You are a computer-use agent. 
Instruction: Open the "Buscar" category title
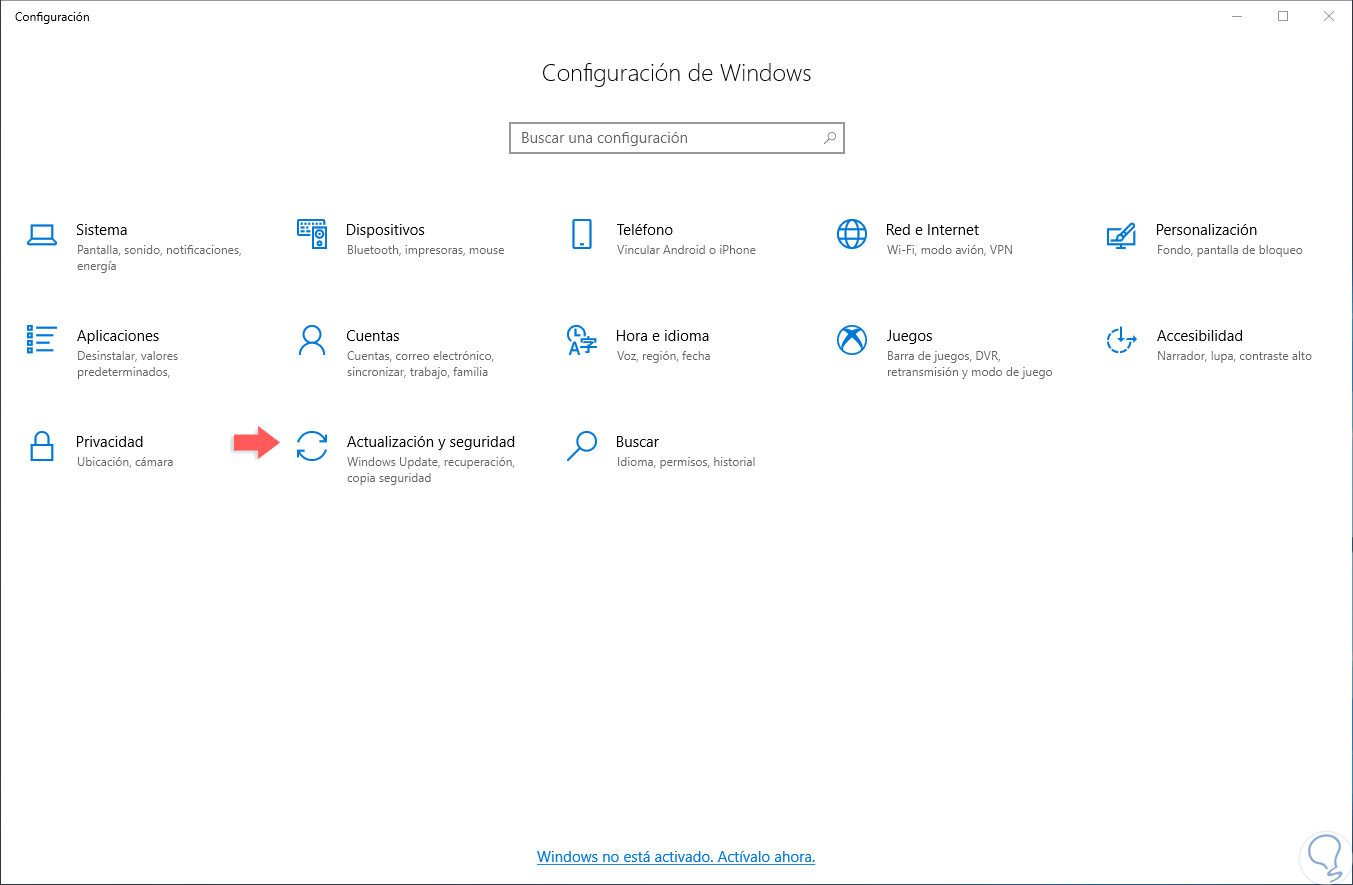[x=638, y=442]
